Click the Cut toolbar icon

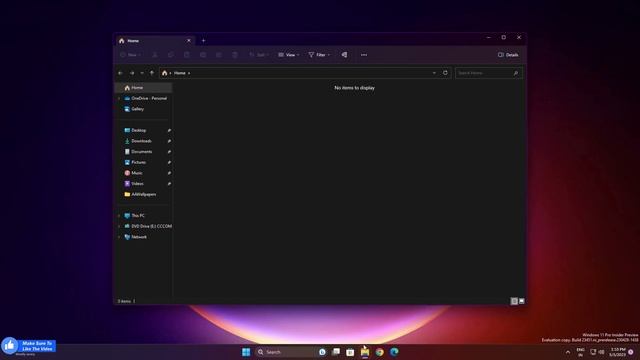point(155,55)
